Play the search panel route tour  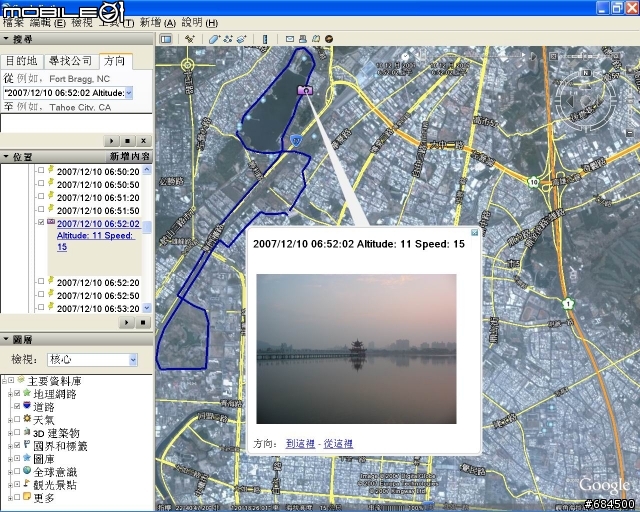pyautogui.click(x=111, y=141)
